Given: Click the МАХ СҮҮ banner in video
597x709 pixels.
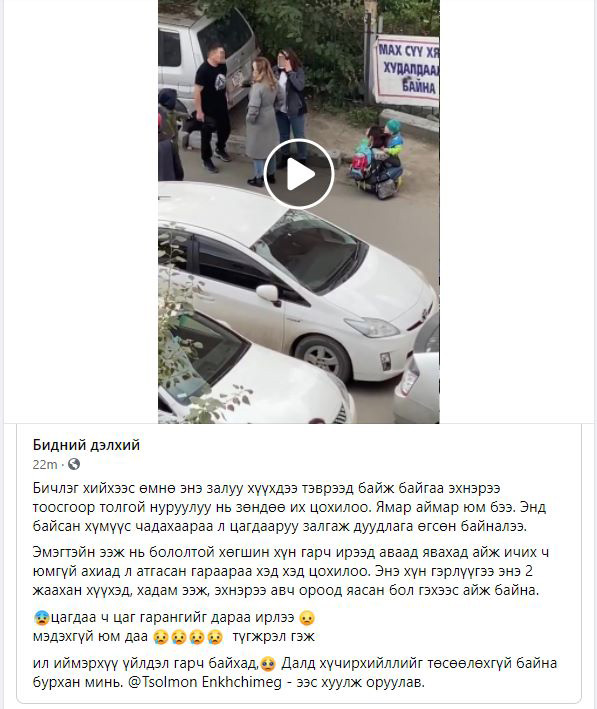Looking at the screenshot, I should 407,71.
